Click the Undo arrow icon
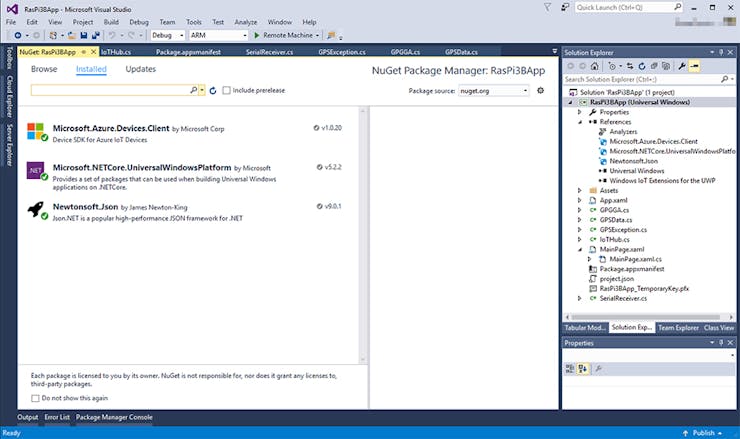 [112, 35]
